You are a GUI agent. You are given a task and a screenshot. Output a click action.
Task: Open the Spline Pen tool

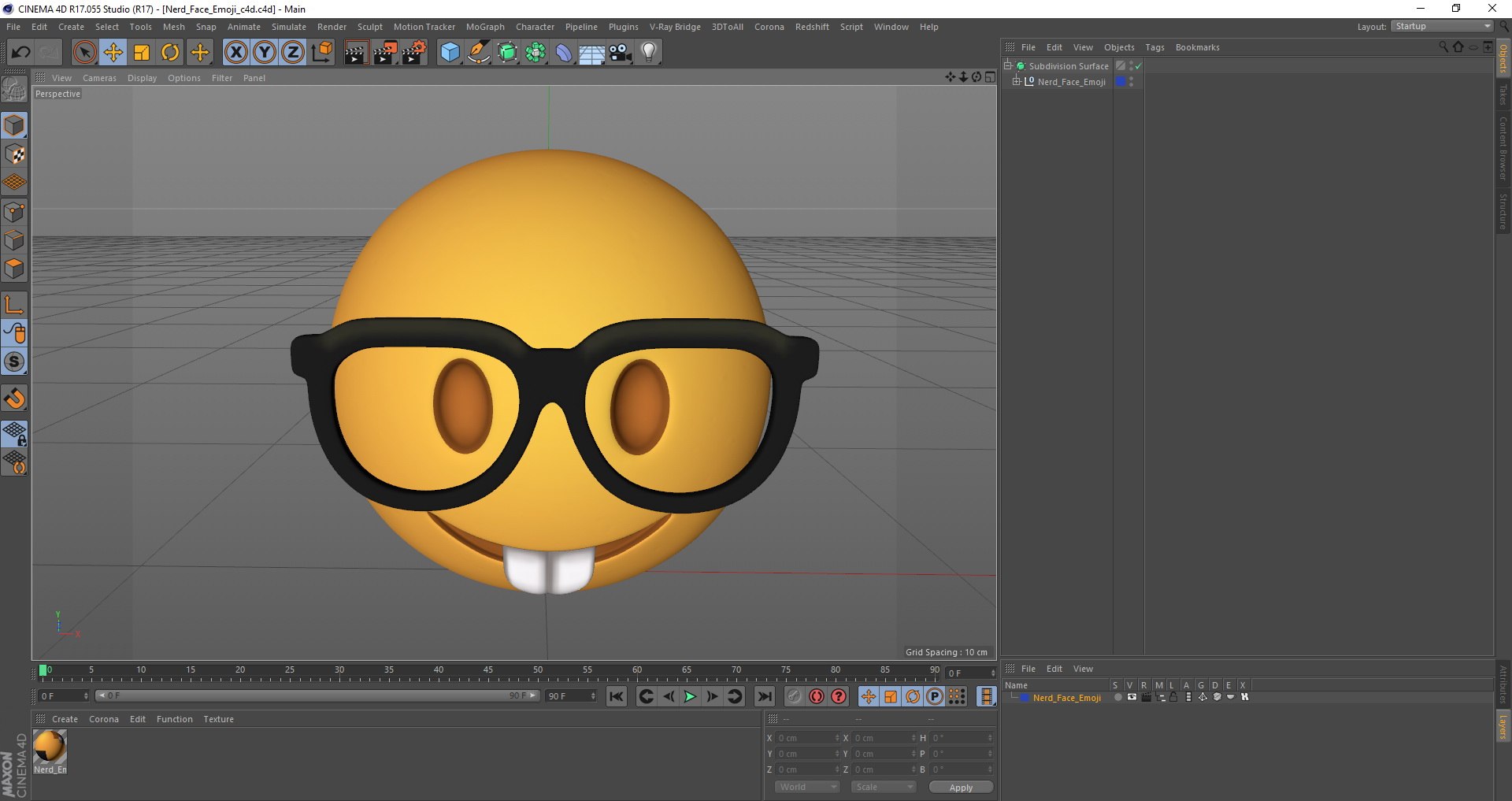point(478,53)
